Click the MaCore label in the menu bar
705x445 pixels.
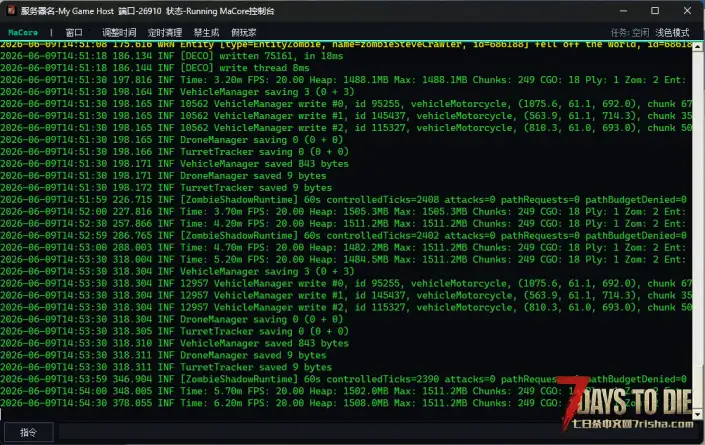click(23, 32)
